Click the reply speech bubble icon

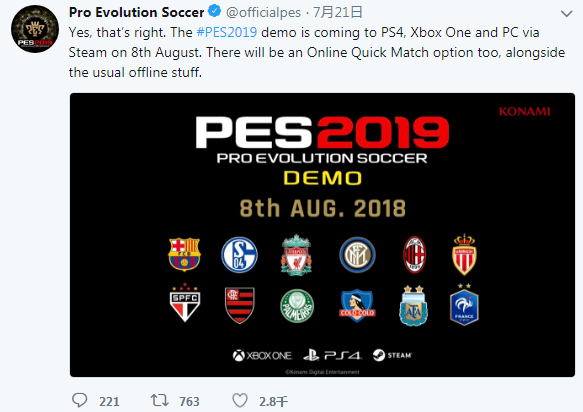[x=79, y=400]
